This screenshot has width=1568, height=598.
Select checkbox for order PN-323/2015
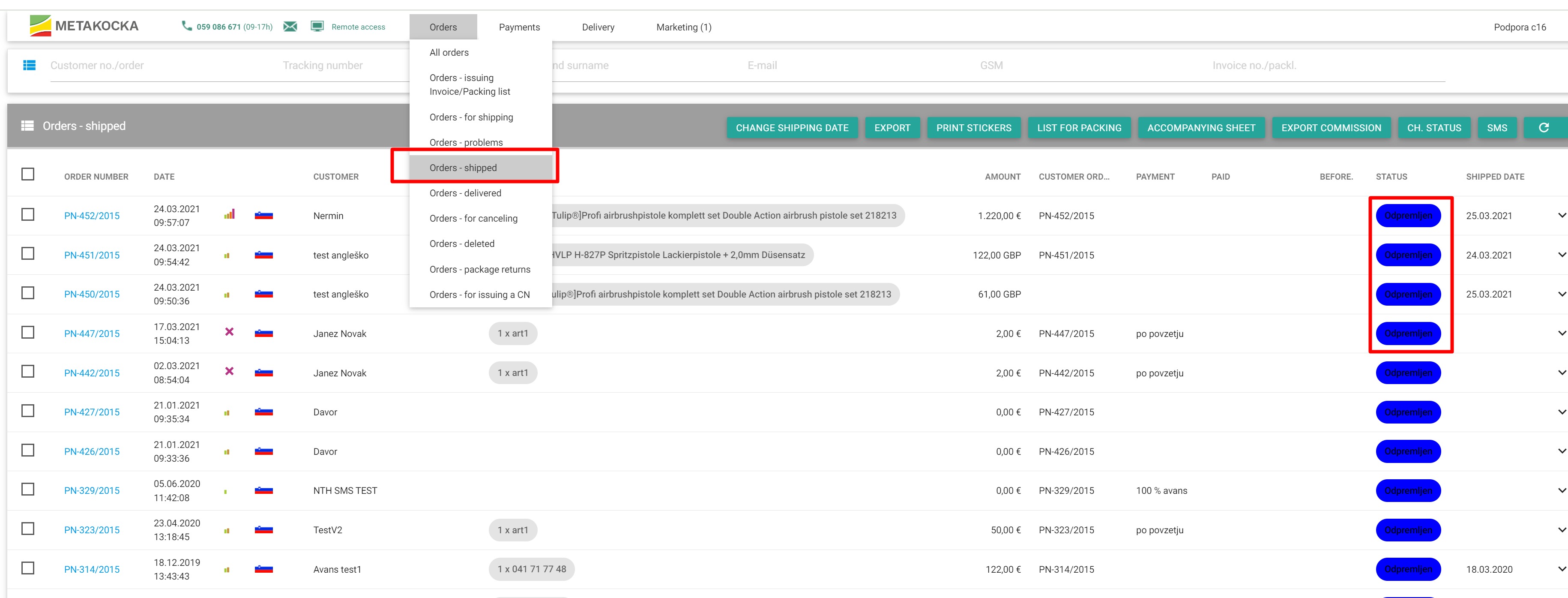[28, 529]
